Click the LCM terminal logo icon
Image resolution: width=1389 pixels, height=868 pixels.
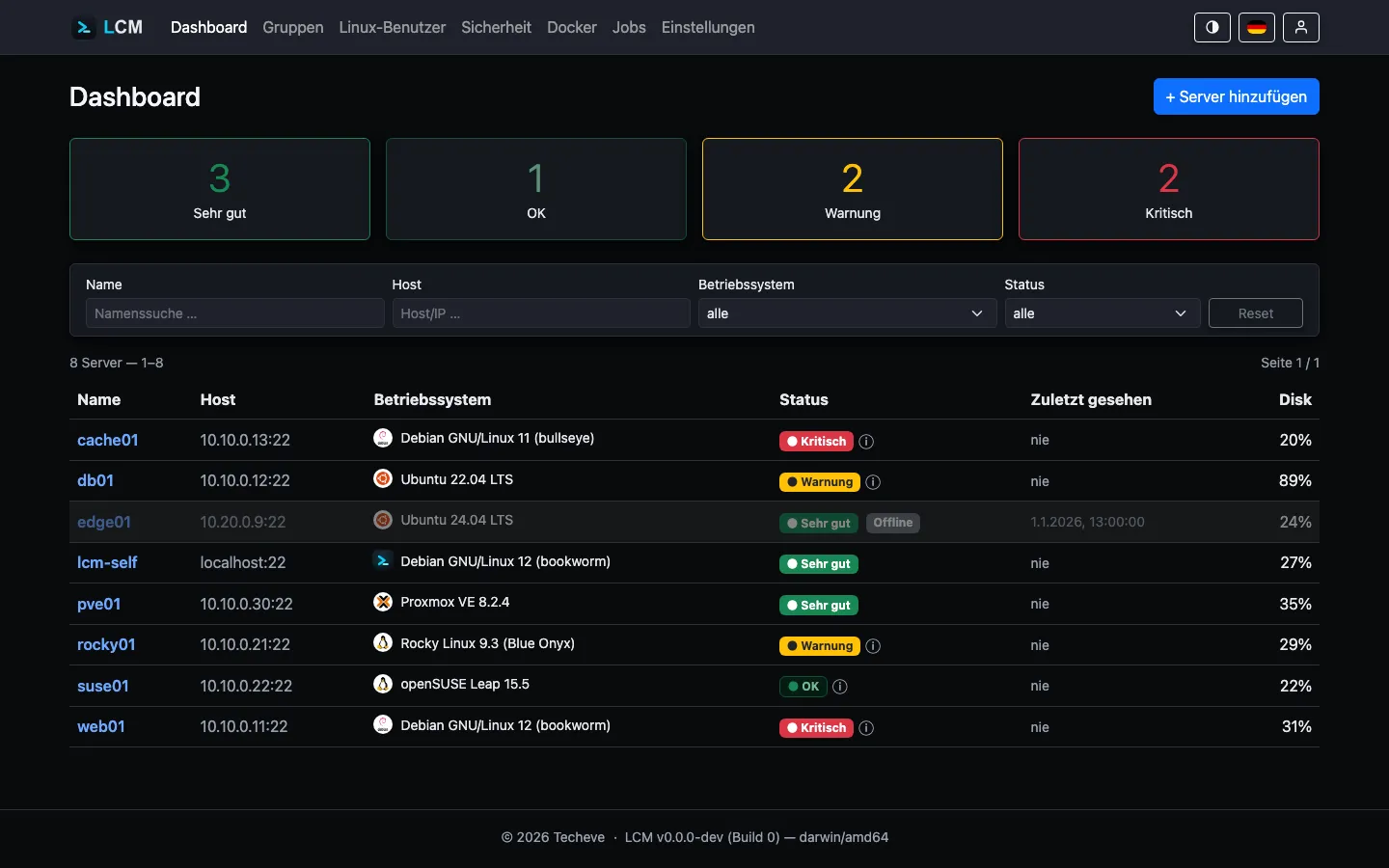[x=84, y=28]
